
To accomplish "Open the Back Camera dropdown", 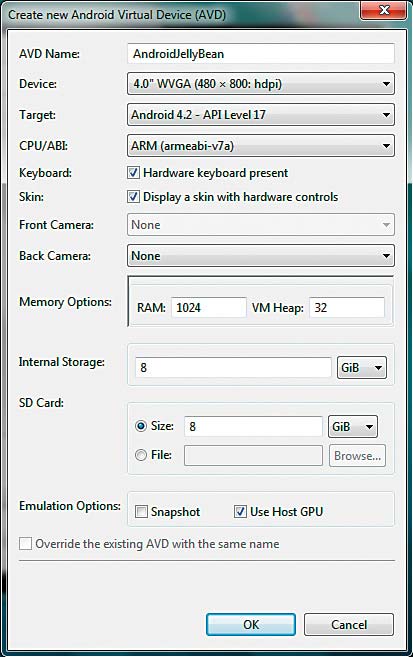I will coord(261,256).
